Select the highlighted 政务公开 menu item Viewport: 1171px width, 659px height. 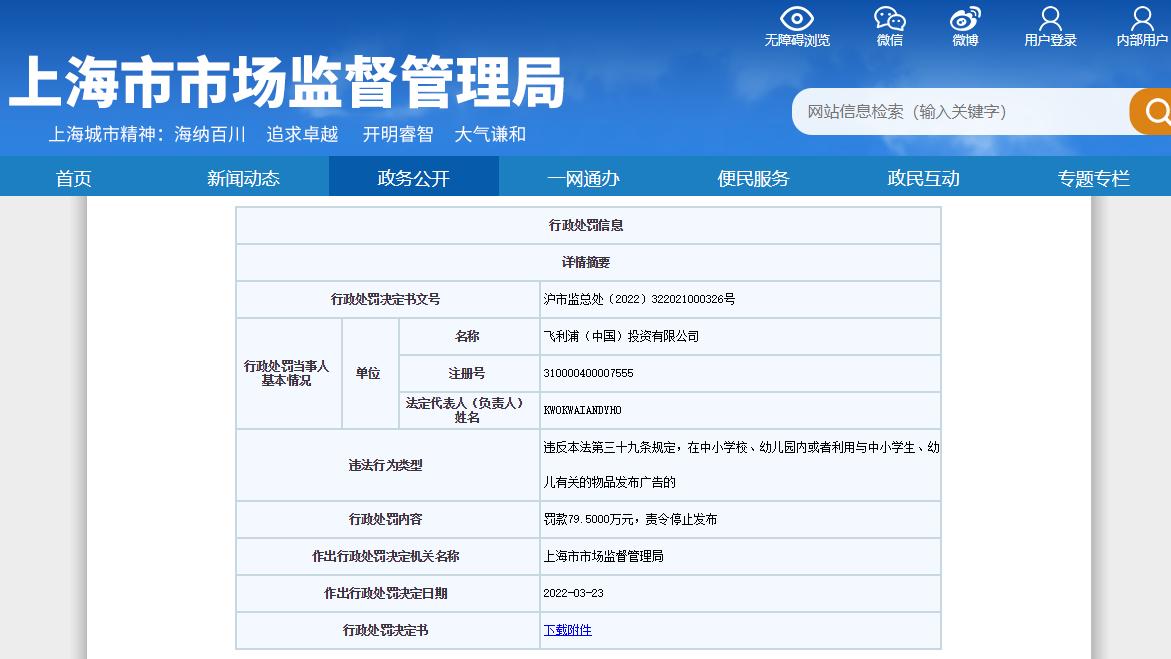point(413,177)
